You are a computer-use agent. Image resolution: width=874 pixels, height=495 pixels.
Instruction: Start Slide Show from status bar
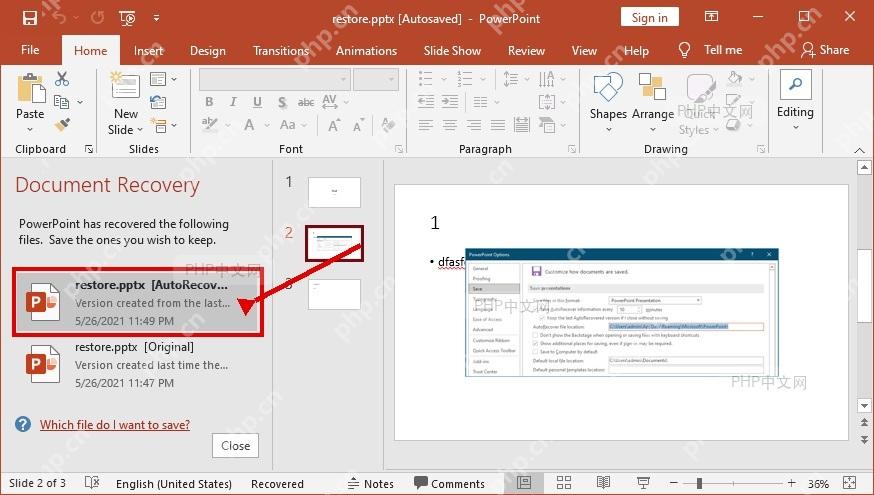[x=643, y=483]
